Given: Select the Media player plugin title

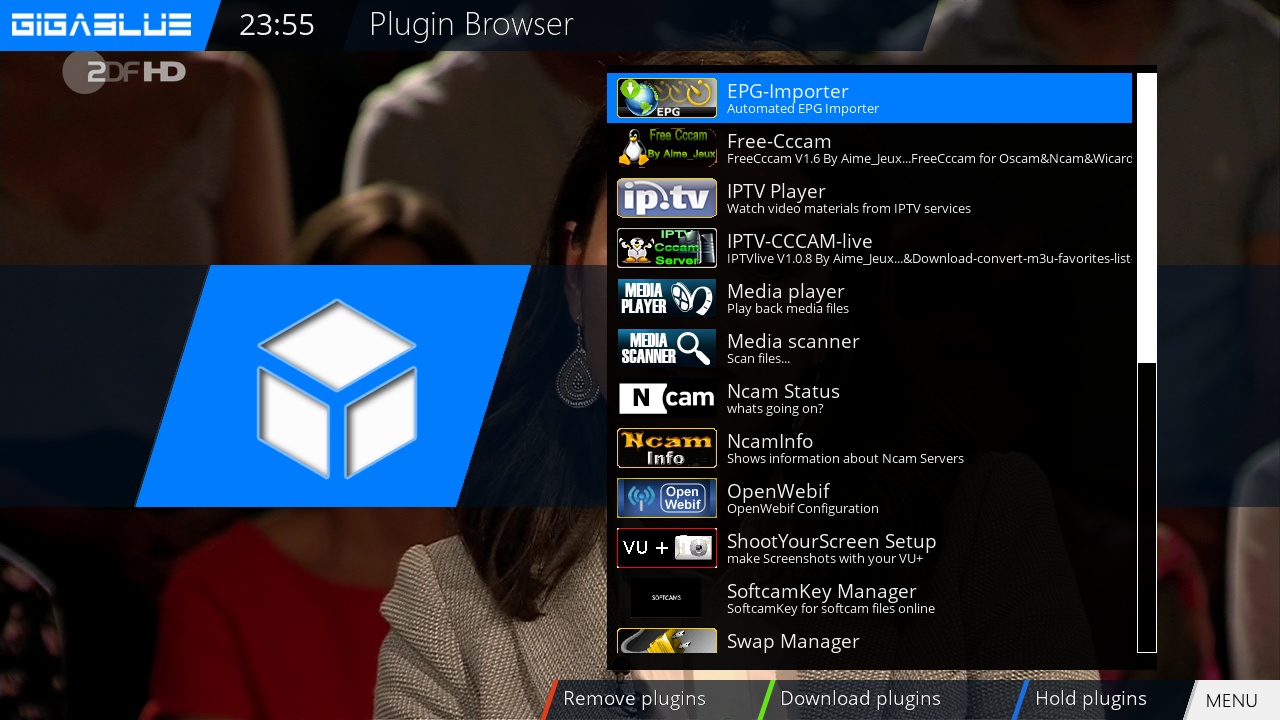Looking at the screenshot, I should (786, 291).
